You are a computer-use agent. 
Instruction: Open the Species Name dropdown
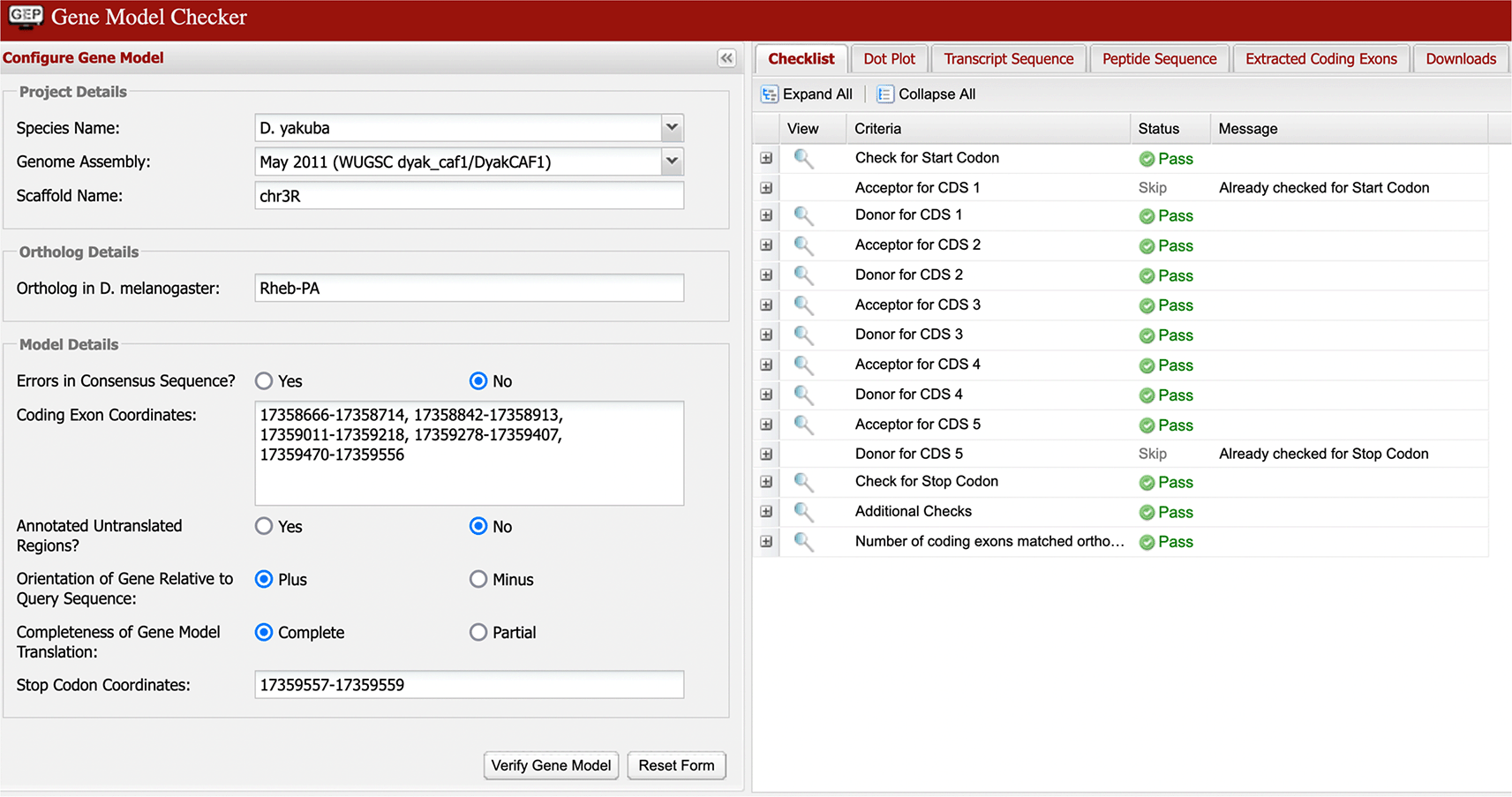[672, 128]
